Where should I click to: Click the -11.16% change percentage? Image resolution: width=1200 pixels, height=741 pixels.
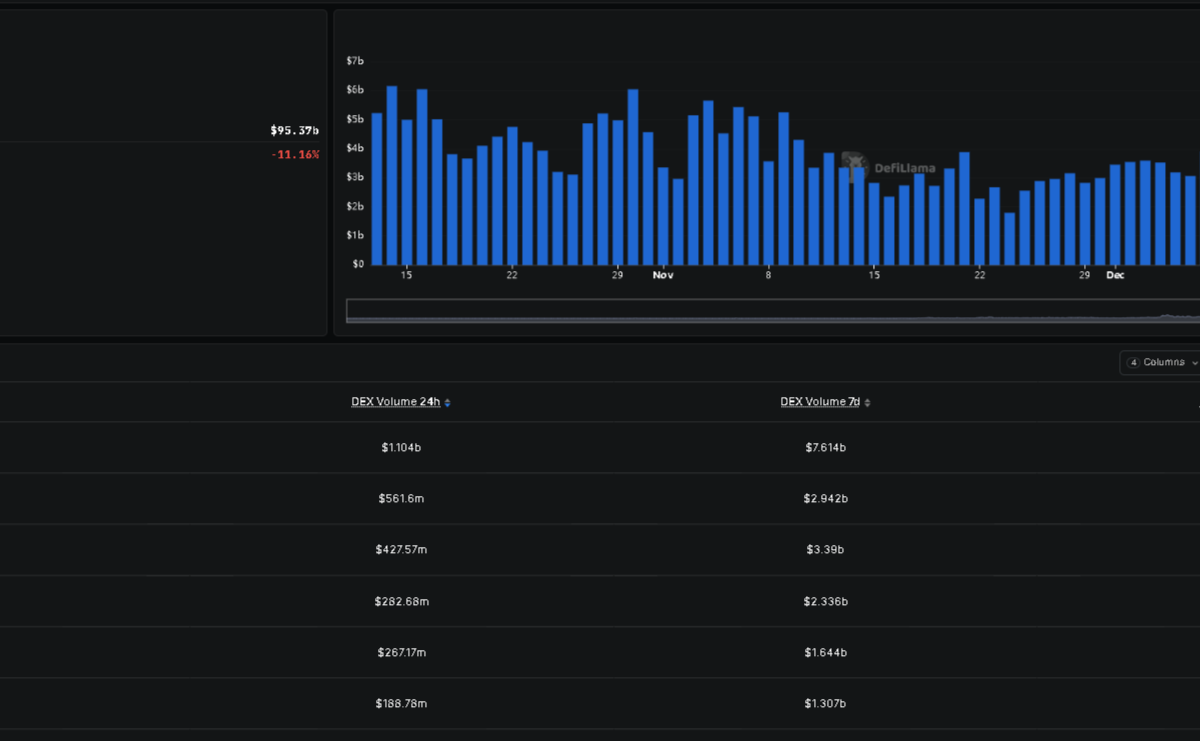(x=295, y=154)
